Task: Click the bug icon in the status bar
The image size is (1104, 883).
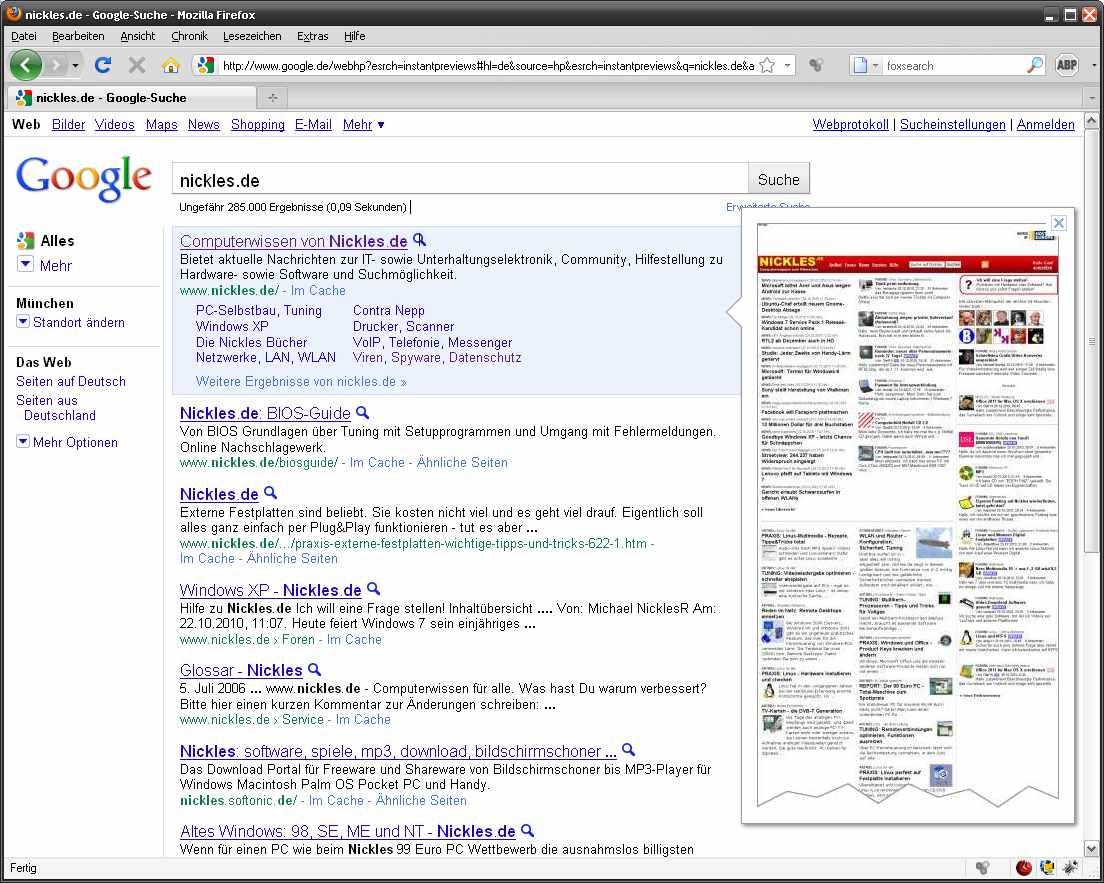Action: click(x=1070, y=868)
